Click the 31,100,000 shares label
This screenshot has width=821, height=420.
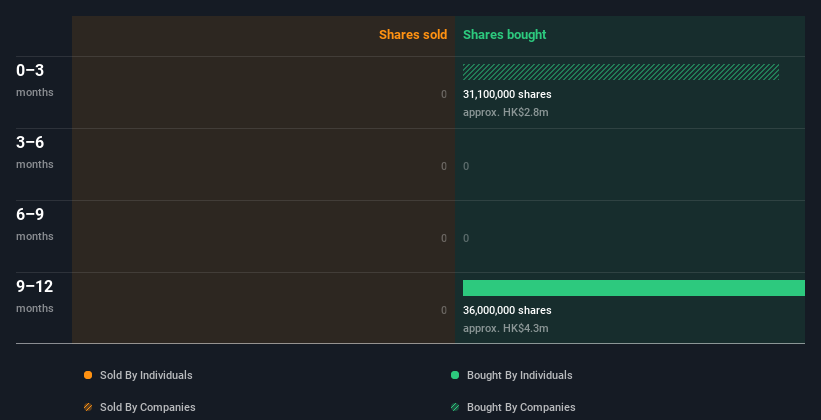(x=507, y=94)
